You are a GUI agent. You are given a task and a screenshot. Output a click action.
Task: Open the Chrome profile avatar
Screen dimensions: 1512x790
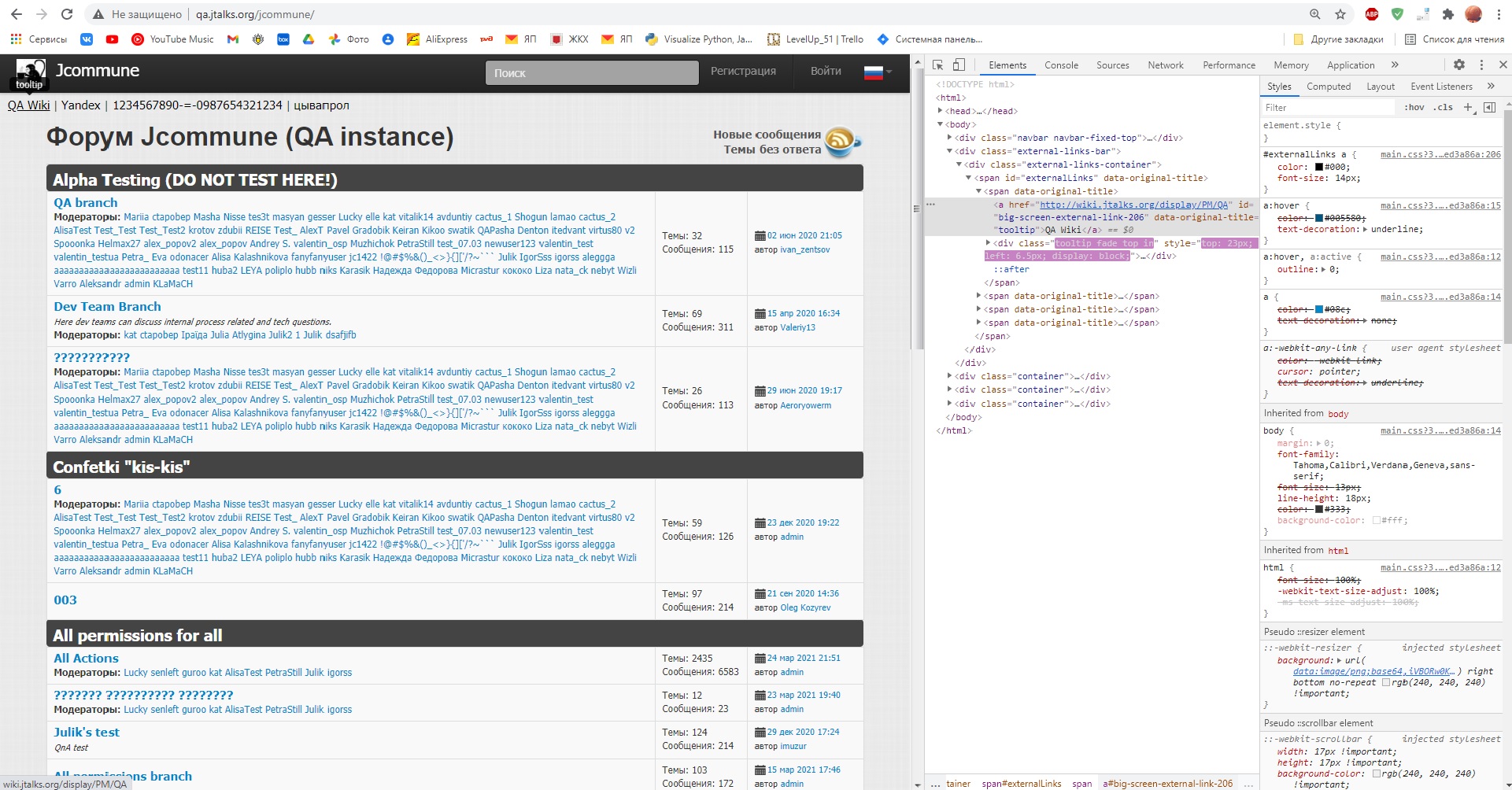[1473, 14]
